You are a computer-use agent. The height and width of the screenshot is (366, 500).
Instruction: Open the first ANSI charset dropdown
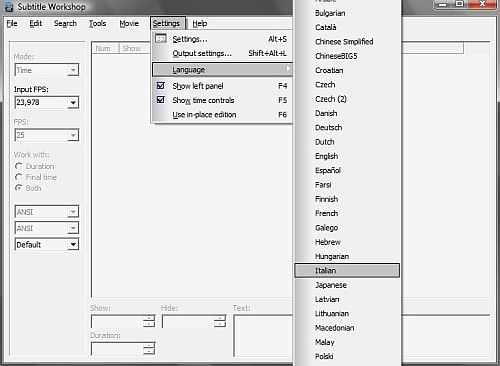pyautogui.click(x=47, y=212)
